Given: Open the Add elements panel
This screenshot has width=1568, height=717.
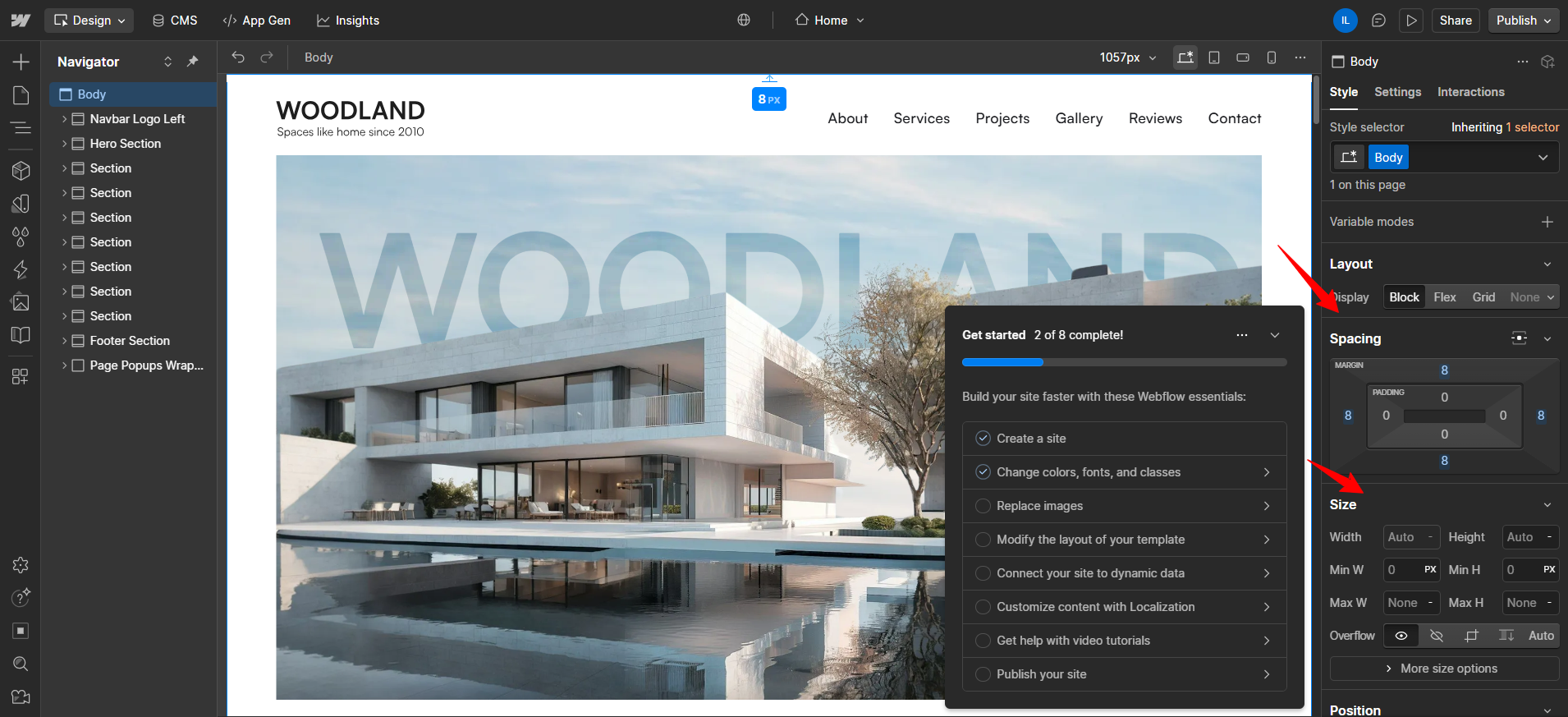Looking at the screenshot, I should tap(21, 62).
